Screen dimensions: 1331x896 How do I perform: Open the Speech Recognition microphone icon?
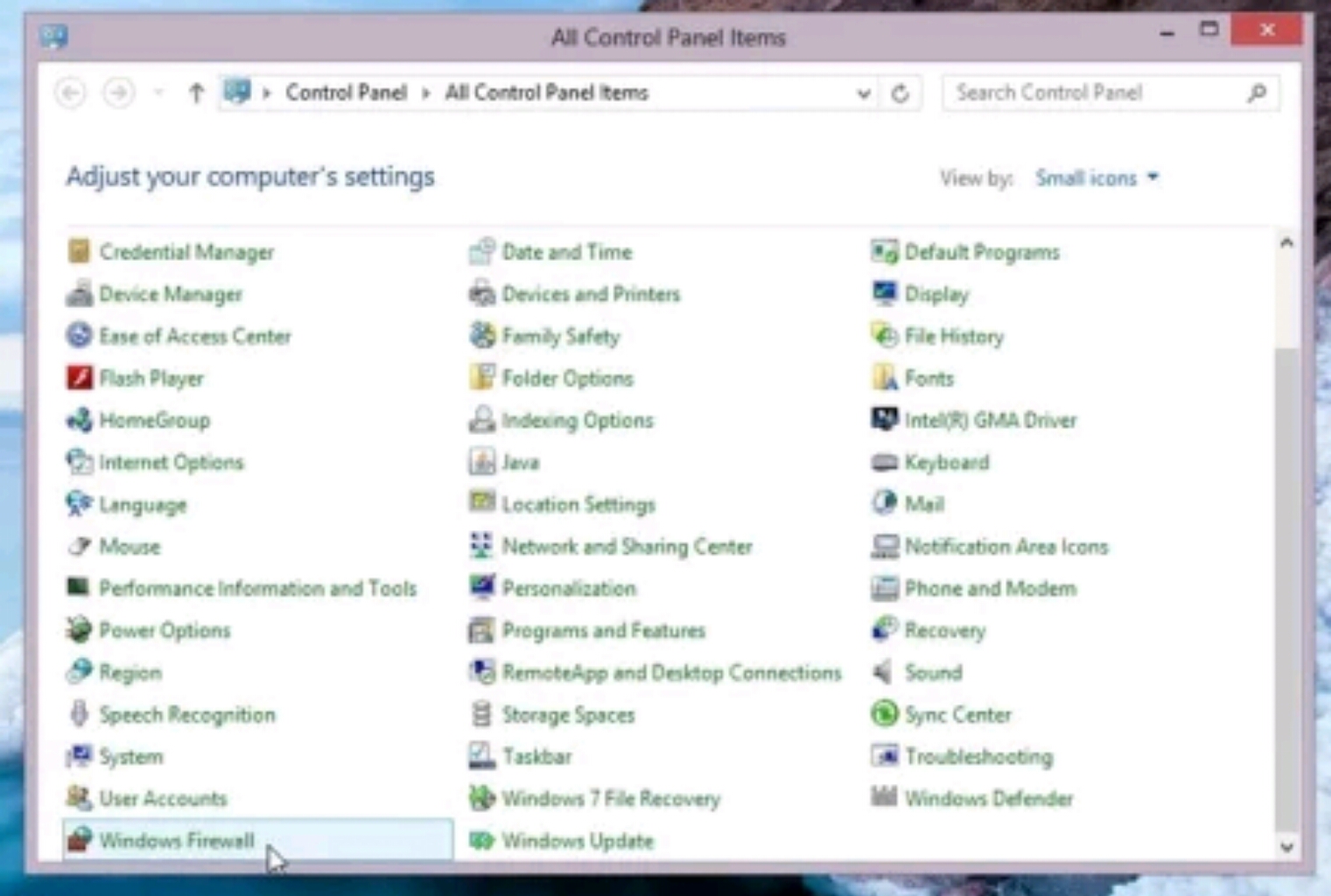(x=79, y=714)
